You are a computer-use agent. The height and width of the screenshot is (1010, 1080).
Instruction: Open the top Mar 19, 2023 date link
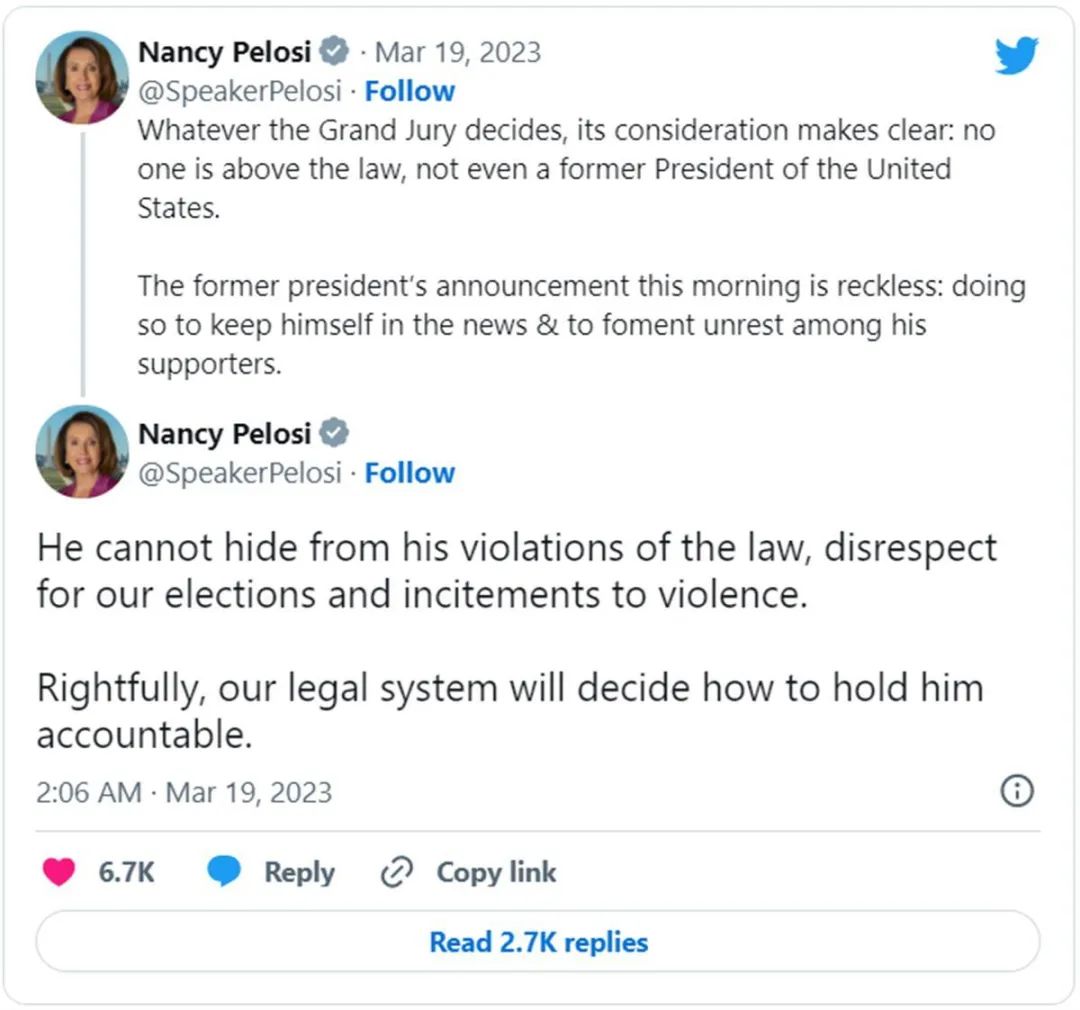(x=457, y=51)
